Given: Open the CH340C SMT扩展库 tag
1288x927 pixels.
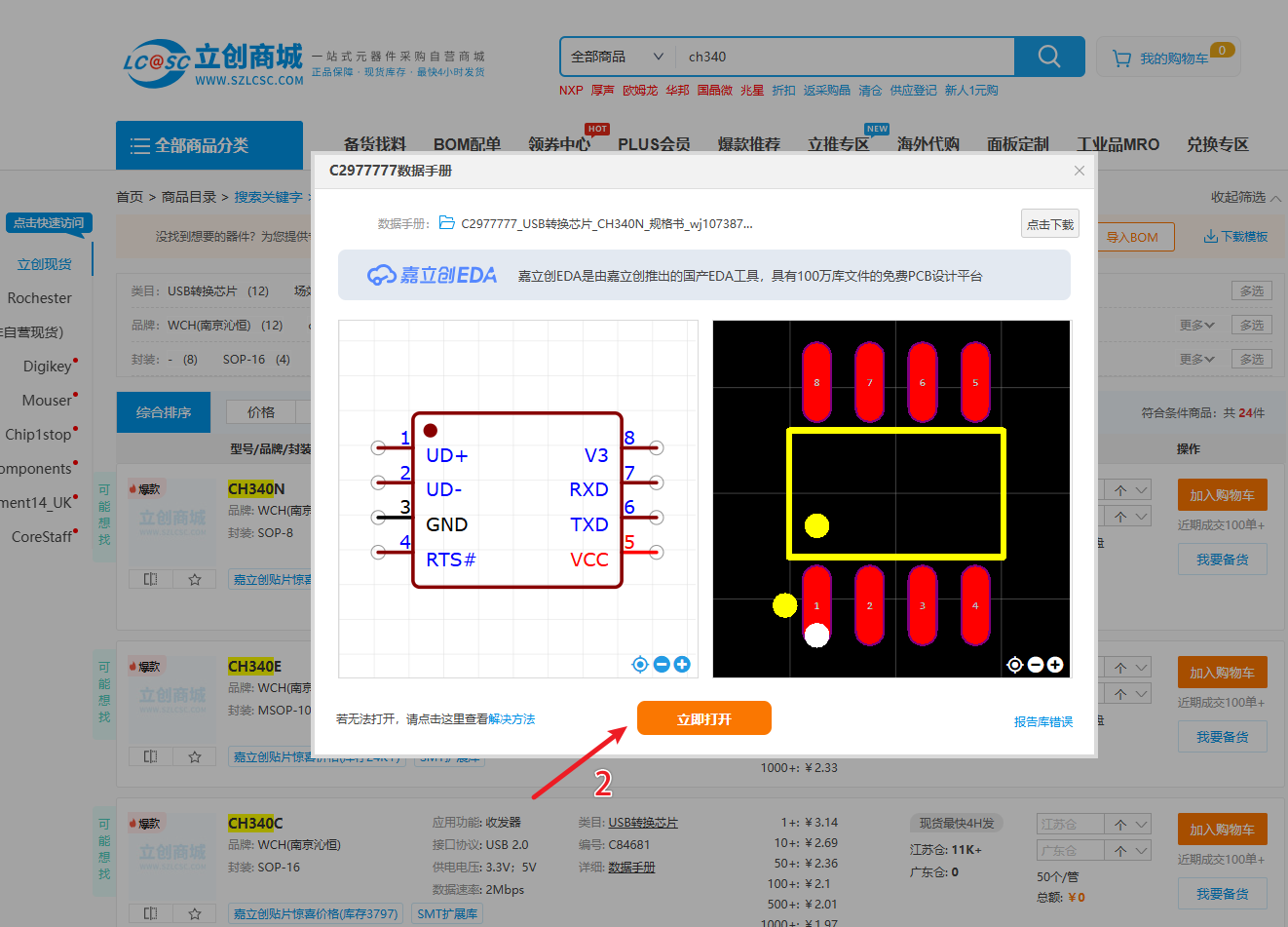Looking at the screenshot, I should pyautogui.click(x=448, y=914).
